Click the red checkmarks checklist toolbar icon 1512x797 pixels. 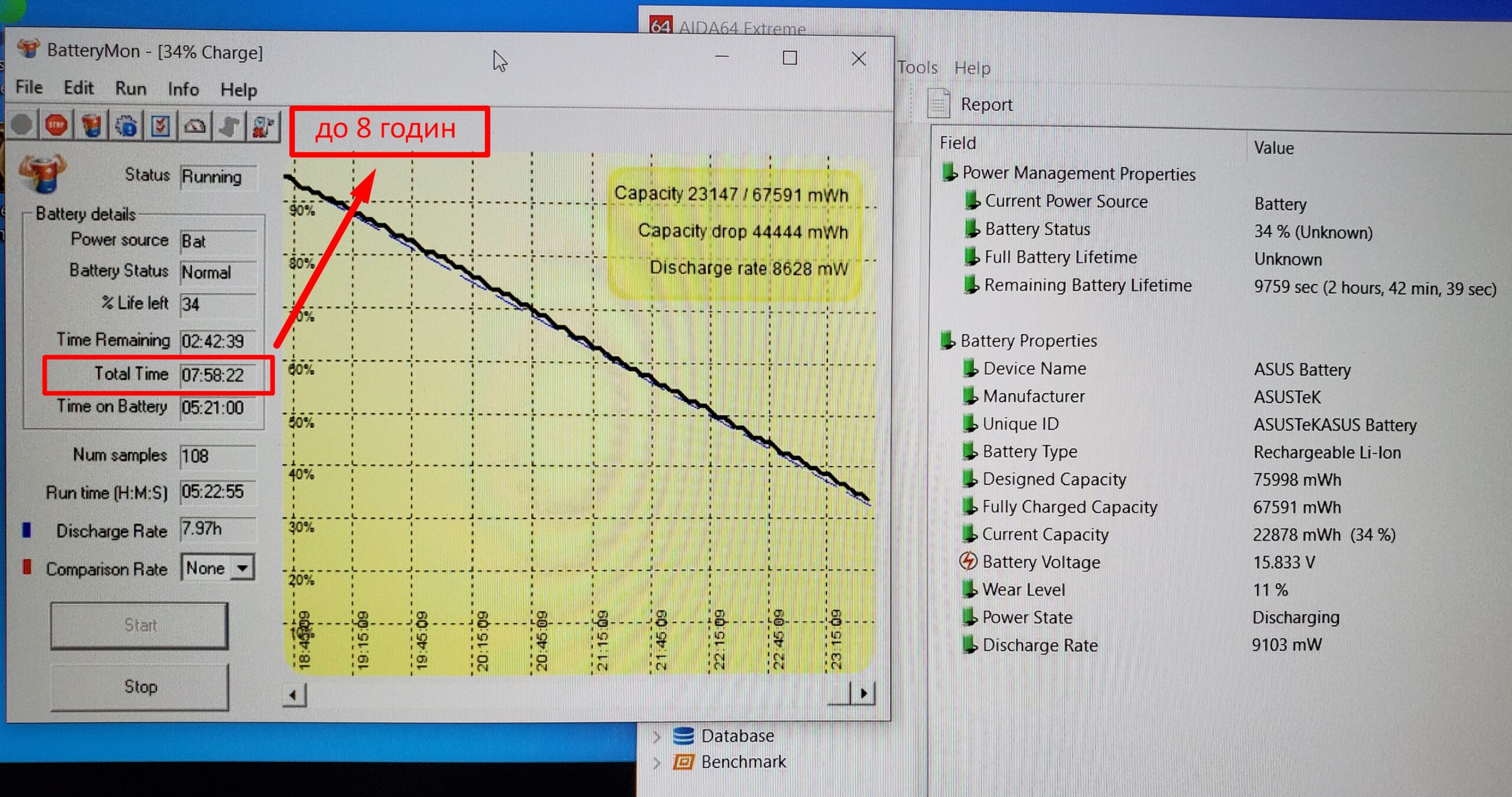160,126
